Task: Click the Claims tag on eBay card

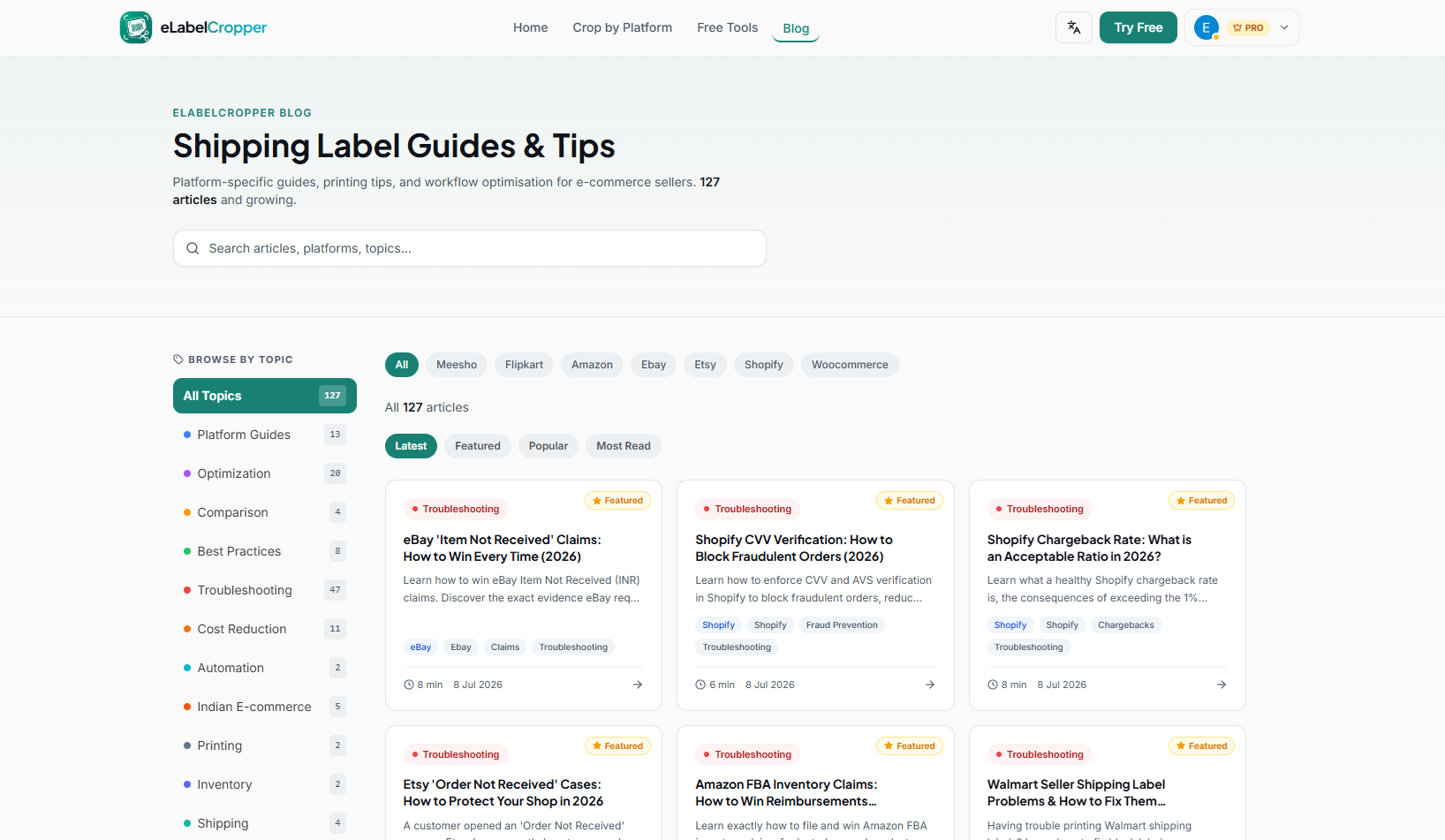Action: [x=505, y=647]
